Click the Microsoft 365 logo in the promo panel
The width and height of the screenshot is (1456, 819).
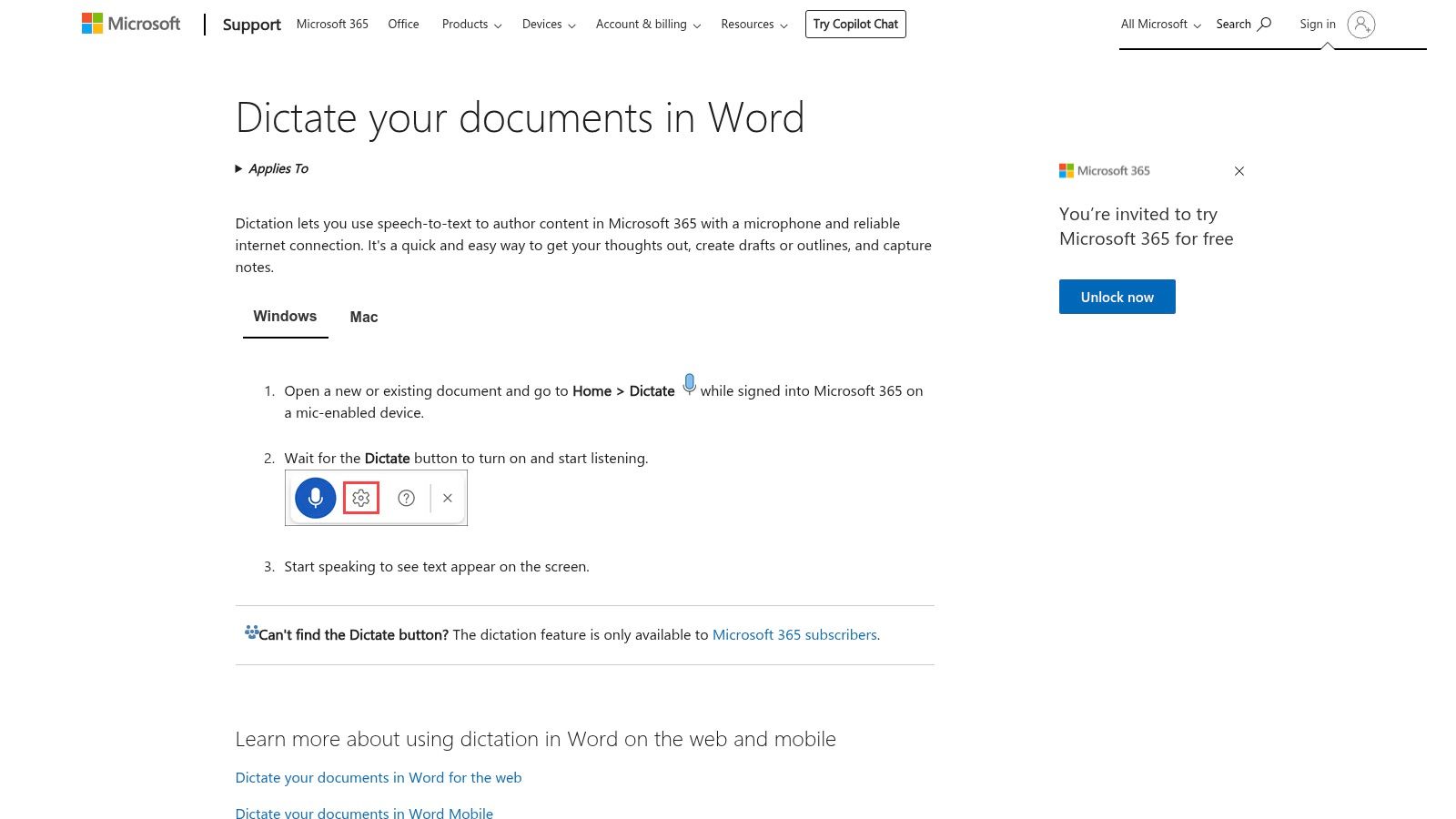1067,170
